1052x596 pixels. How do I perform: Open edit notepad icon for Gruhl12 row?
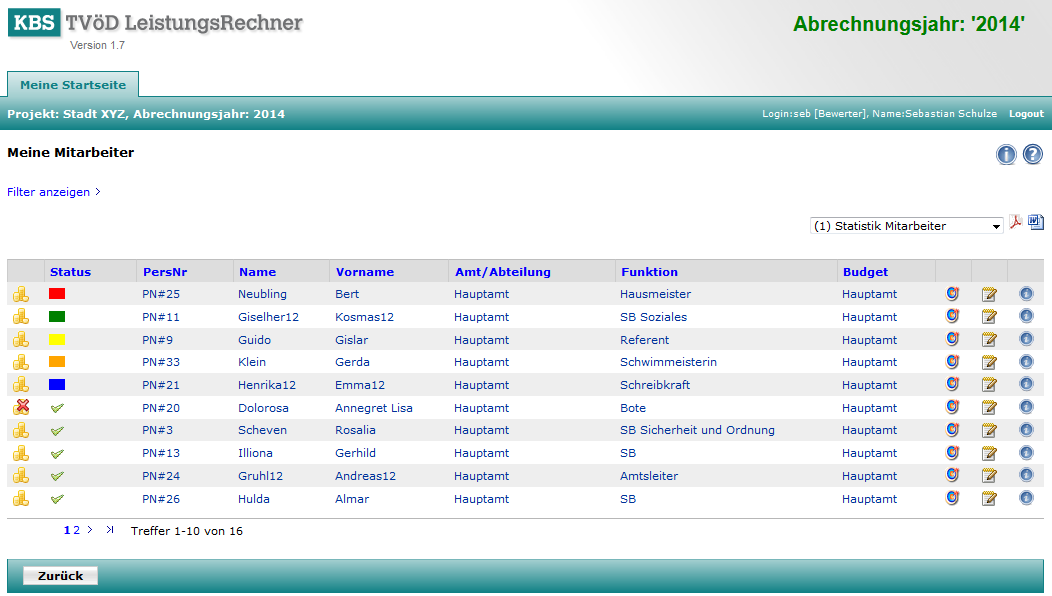point(989,476)
